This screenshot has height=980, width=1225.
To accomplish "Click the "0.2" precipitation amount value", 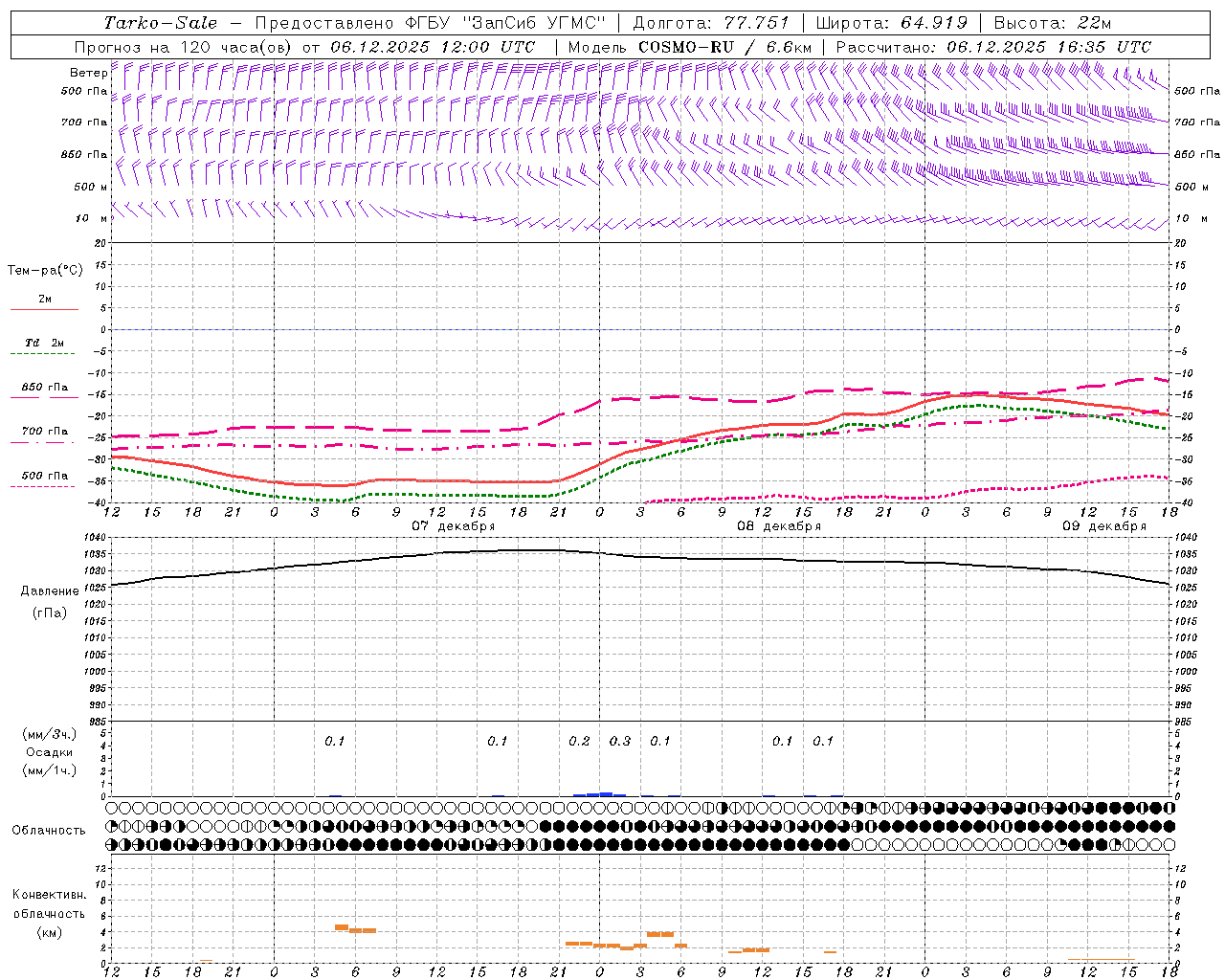I will [579, 741].
